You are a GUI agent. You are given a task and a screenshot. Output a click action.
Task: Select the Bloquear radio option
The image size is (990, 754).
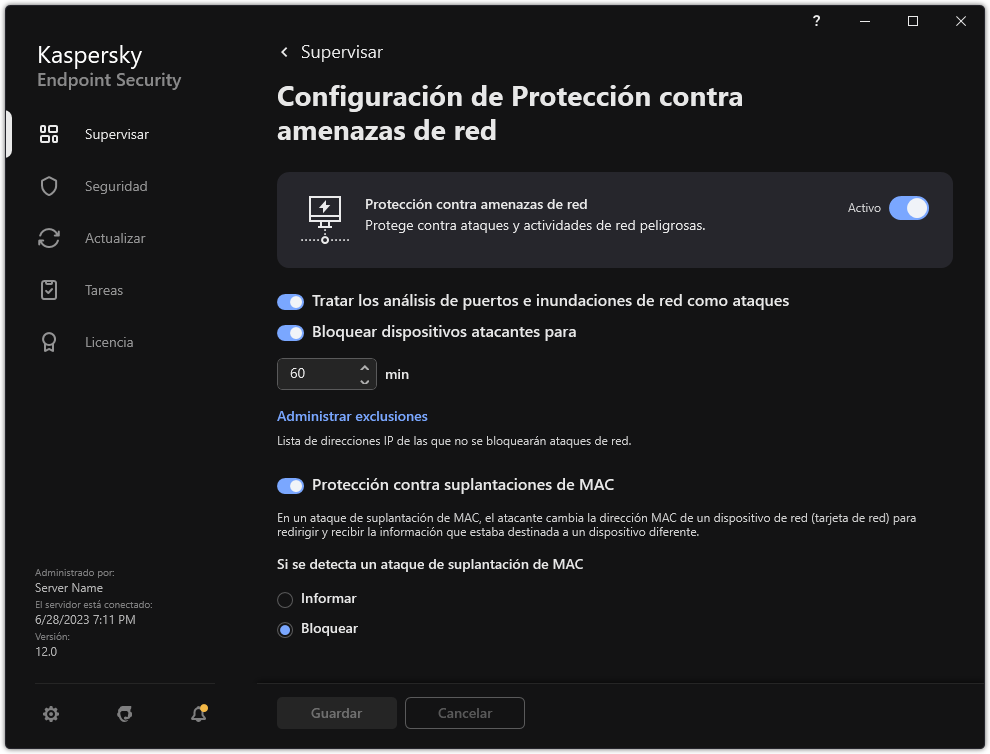coord(285,628)
